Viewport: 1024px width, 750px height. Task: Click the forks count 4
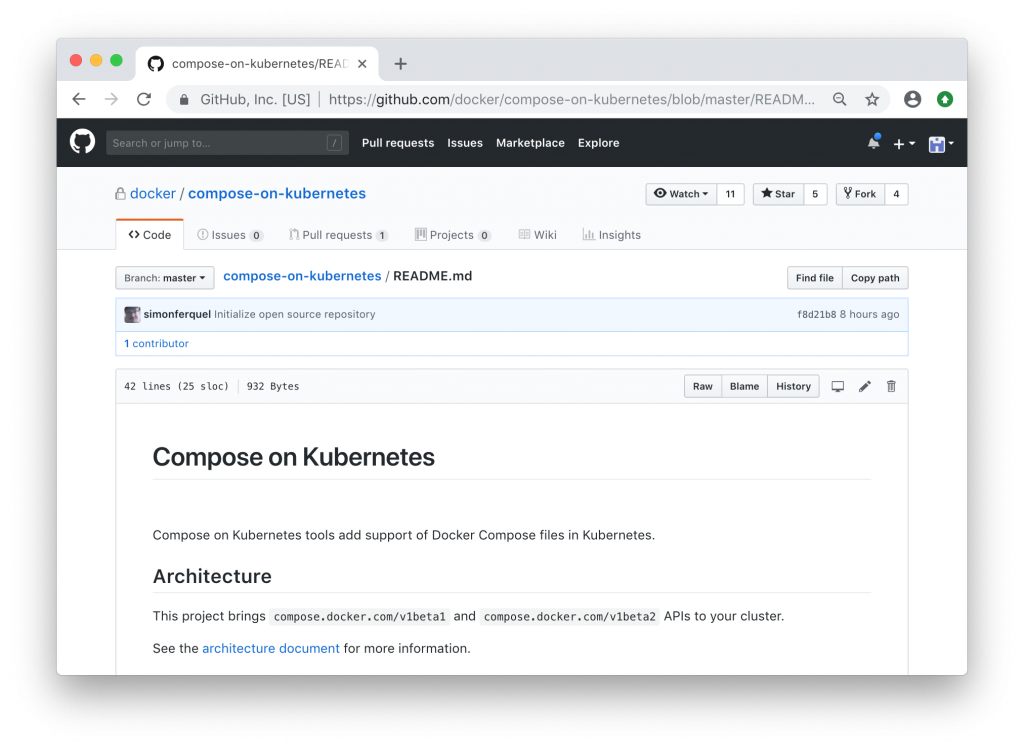tap(896, 194)
